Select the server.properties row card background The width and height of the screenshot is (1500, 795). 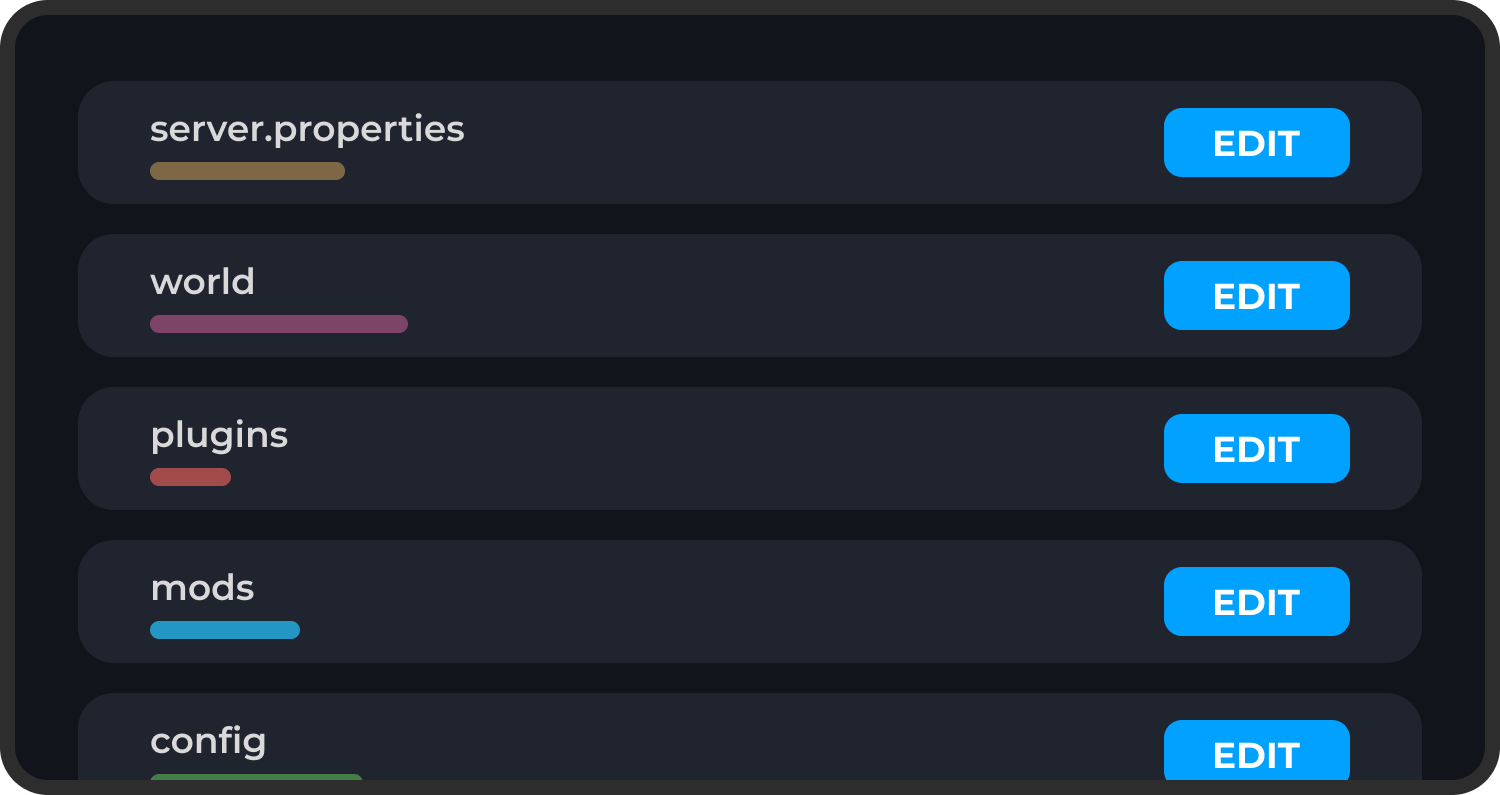point(750,143)
